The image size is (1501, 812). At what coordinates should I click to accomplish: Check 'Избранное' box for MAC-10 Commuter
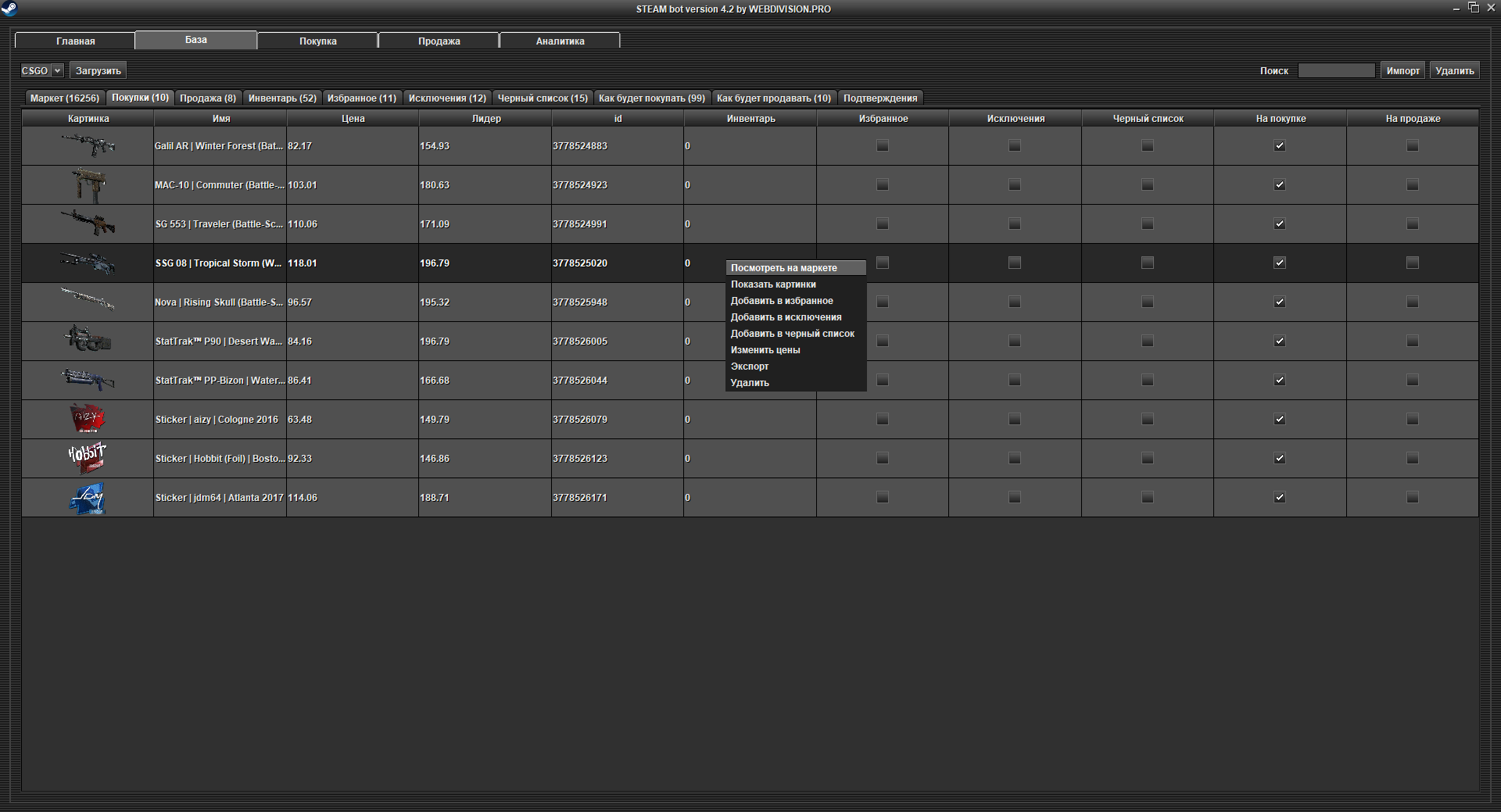tap(883, 185)
